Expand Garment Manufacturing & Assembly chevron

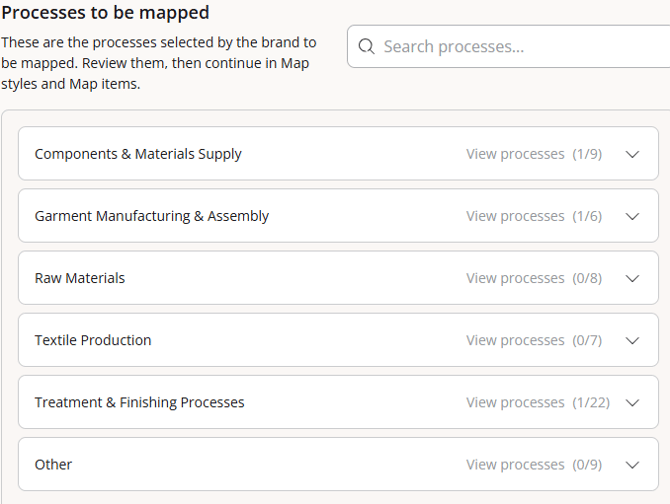[x=632, y=216]
